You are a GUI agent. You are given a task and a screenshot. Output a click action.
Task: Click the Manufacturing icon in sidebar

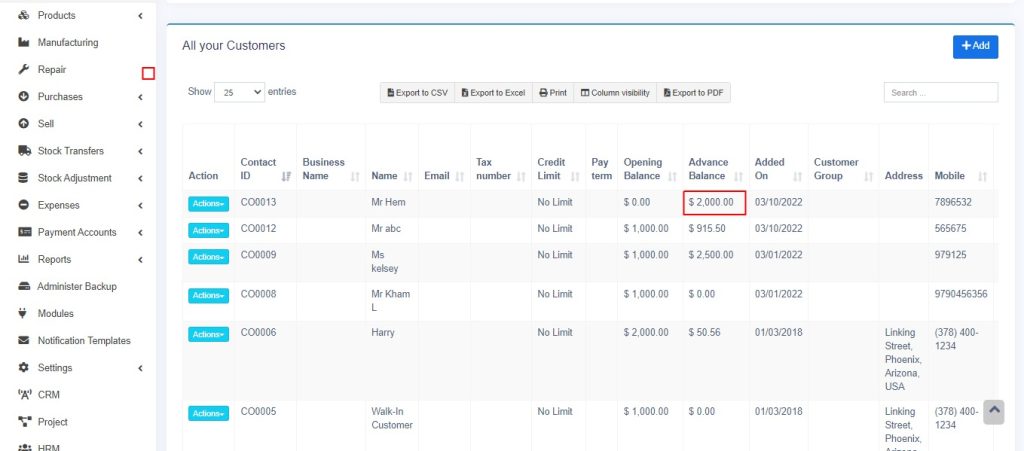(x=24, y=43)
